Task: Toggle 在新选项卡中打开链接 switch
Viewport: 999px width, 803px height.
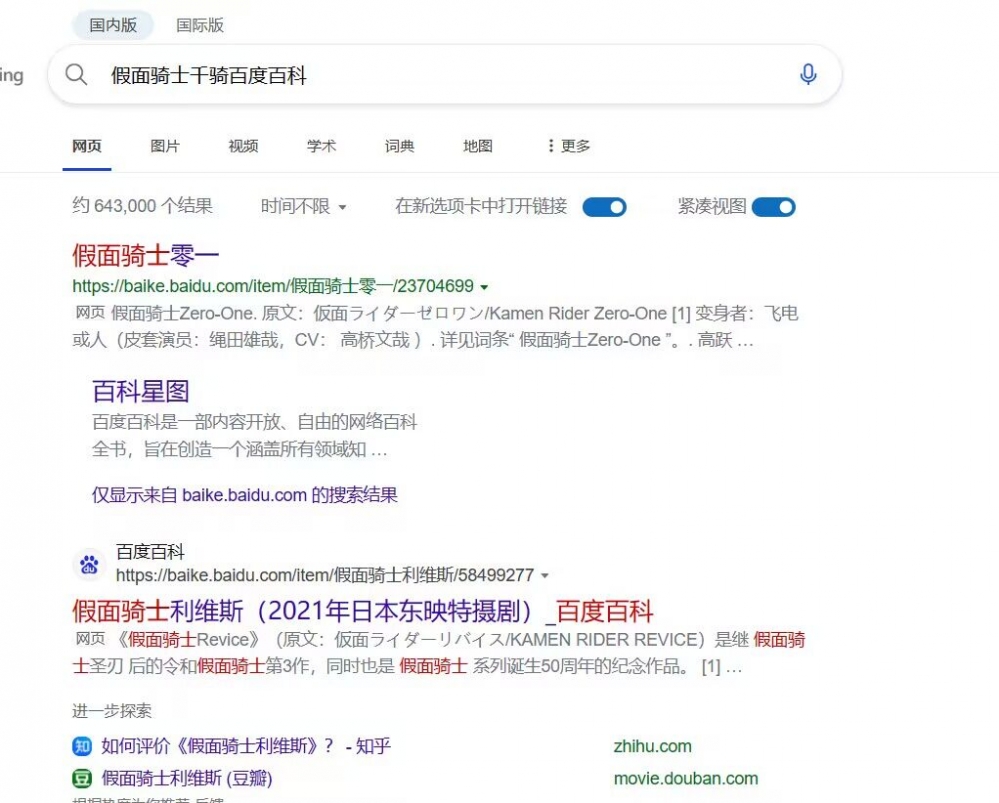Action: tap(605, 207)
